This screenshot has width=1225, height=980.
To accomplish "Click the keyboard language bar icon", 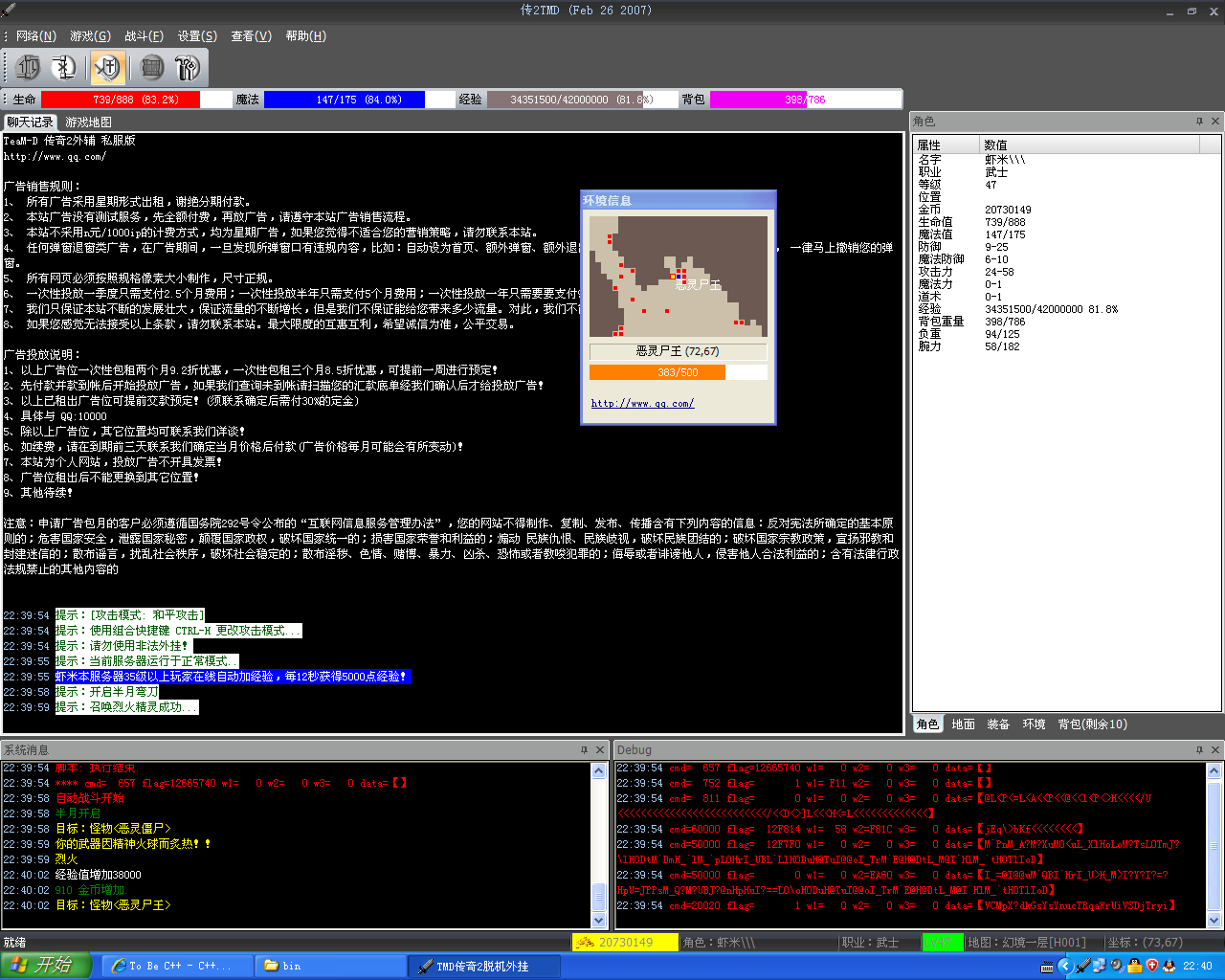I will [x=1047, y=967].
